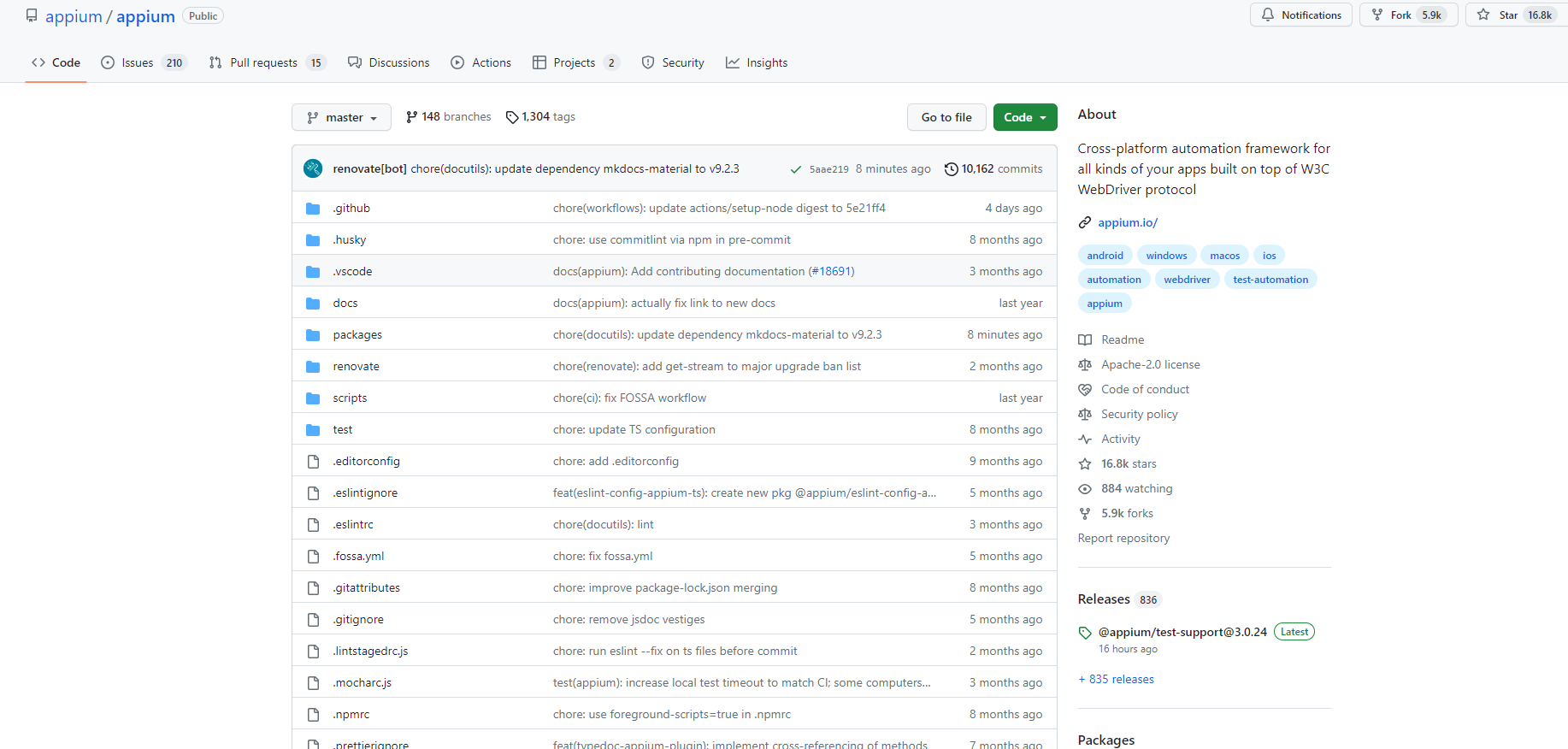Click the Apache license scale icon
Viewport: 1568px width, 749px height.
pyautogui.click(x=1085, y=364)
